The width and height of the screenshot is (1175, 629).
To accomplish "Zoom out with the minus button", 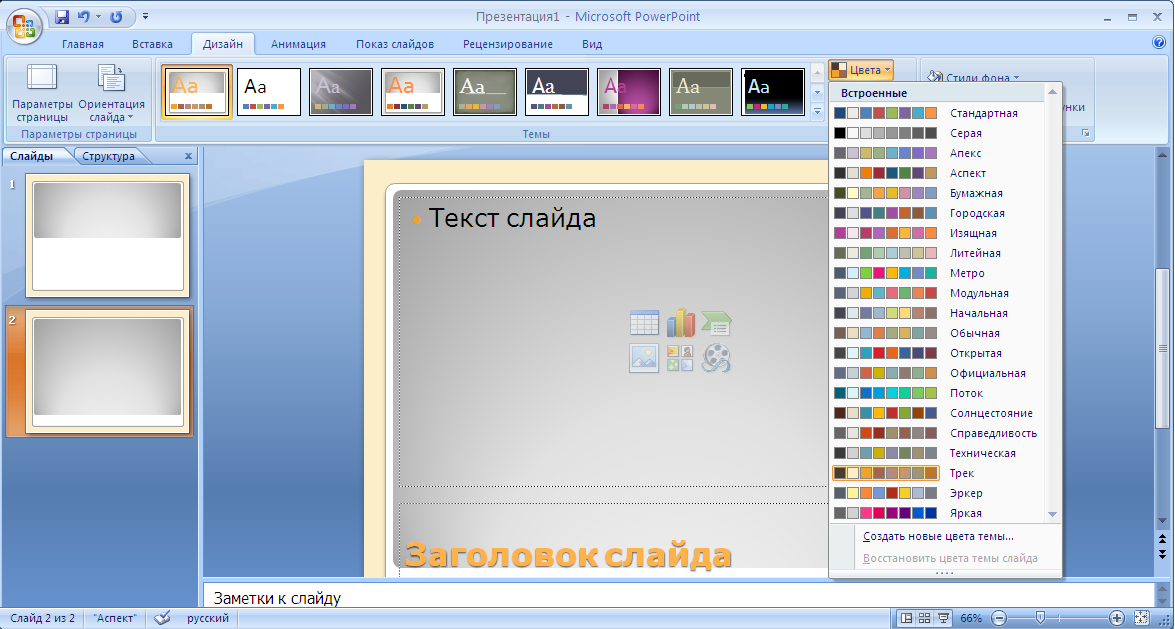I will 999,619.
